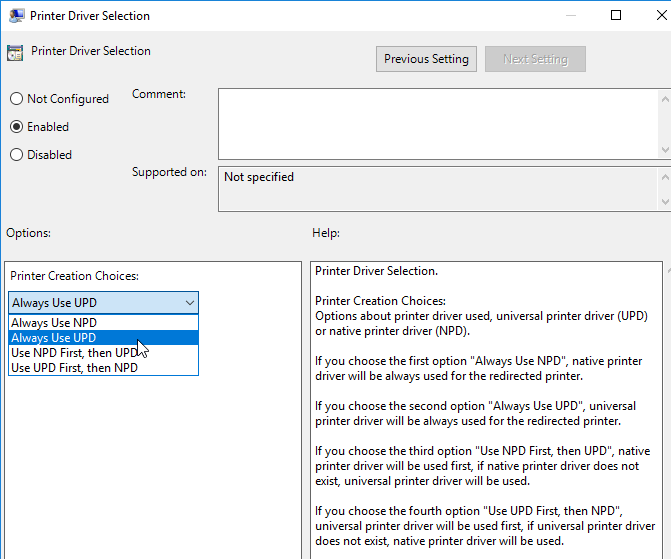Select the Enabled radio button

16,127
